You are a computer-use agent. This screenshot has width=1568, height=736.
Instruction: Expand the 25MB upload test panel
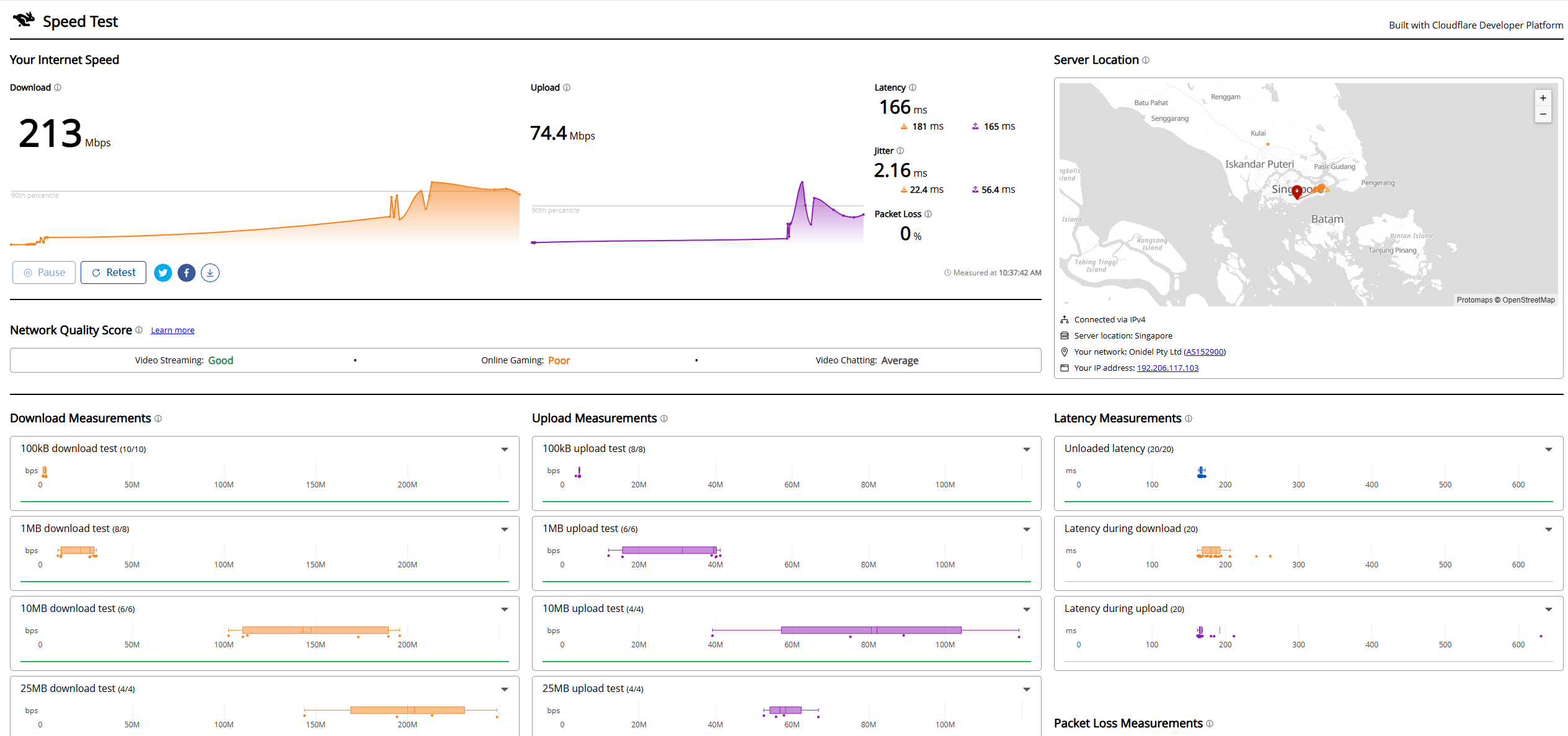point(1027,689)
